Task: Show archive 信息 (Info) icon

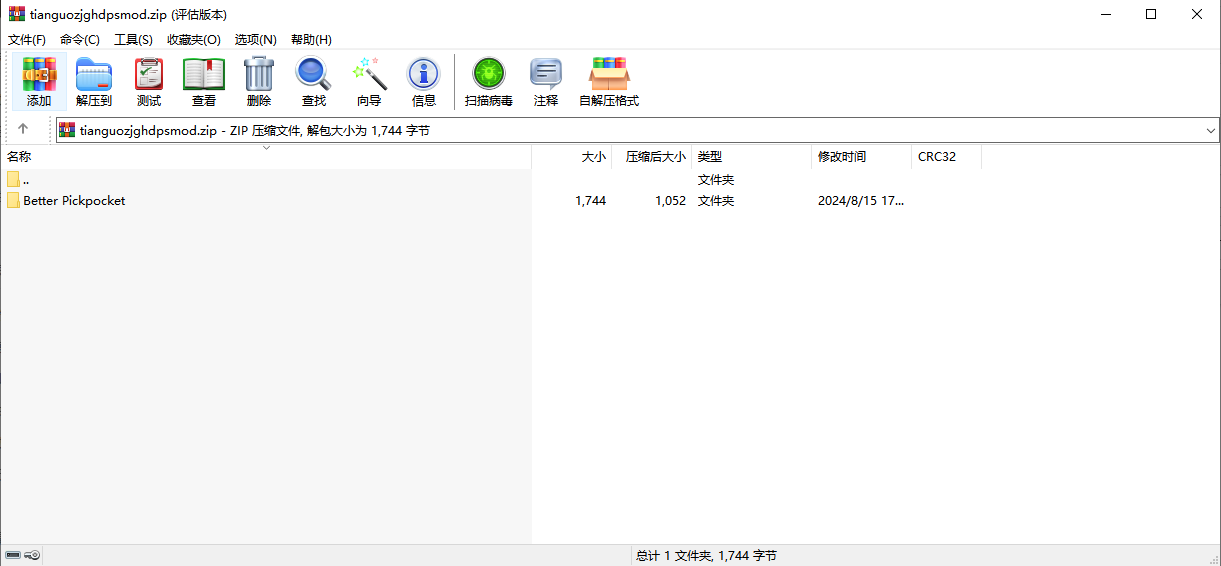Action: 424,82
